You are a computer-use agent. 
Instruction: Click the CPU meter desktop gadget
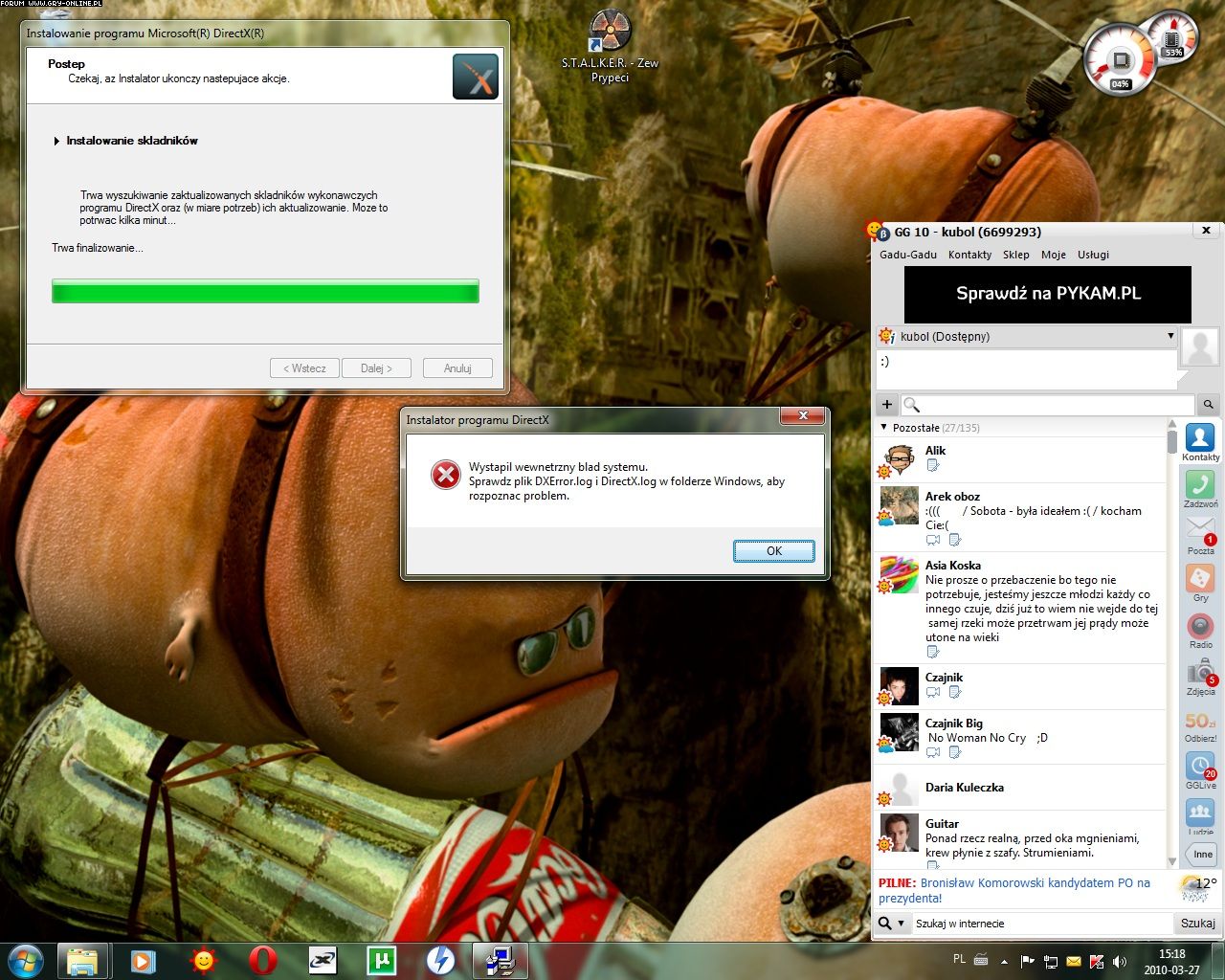(1122, 58)
